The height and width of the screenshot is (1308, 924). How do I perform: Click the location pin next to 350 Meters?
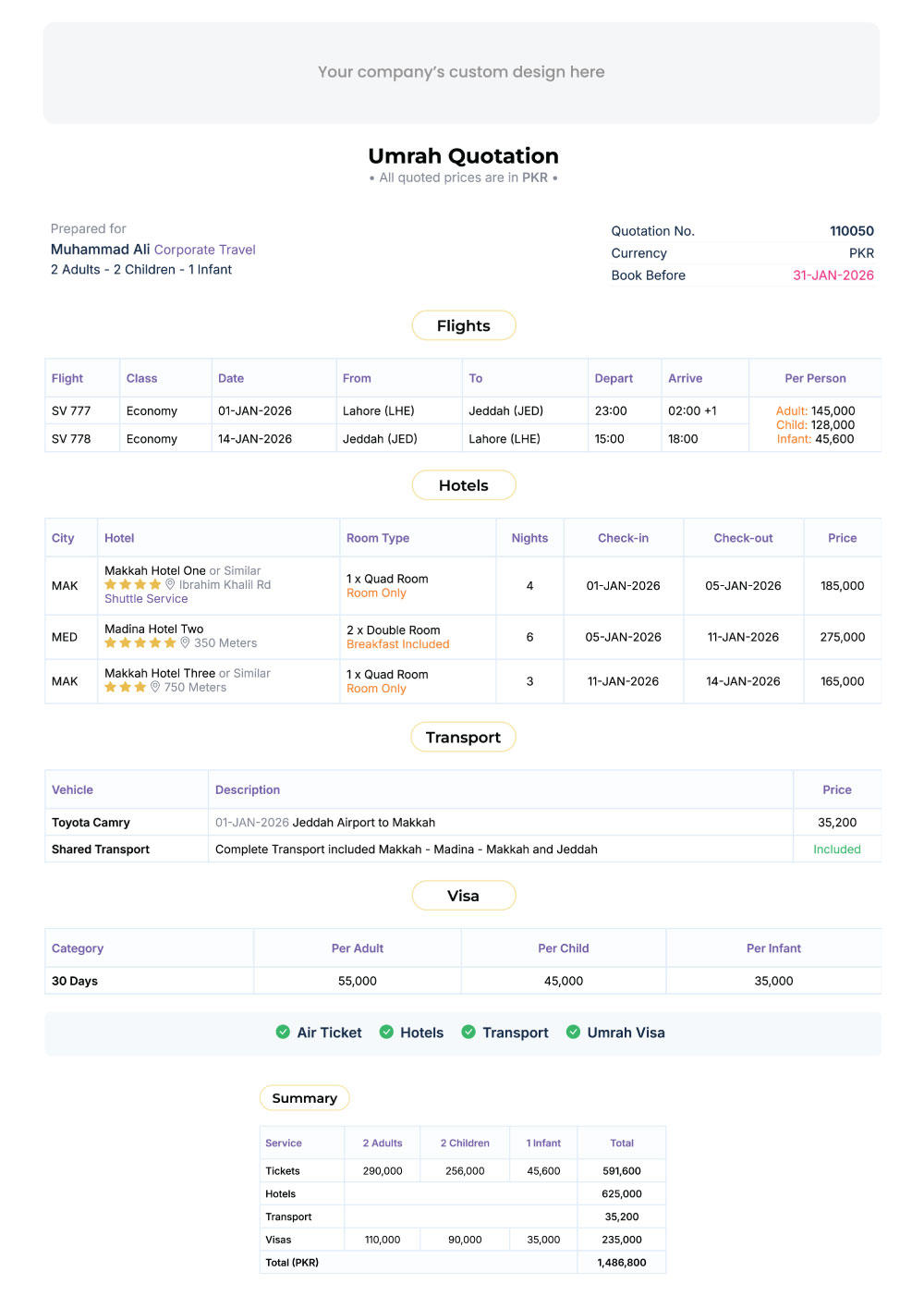click(x=185, y=642)
